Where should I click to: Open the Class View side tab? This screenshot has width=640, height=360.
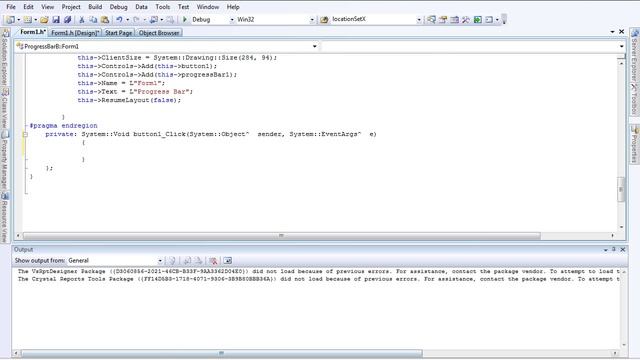point(4,109)
